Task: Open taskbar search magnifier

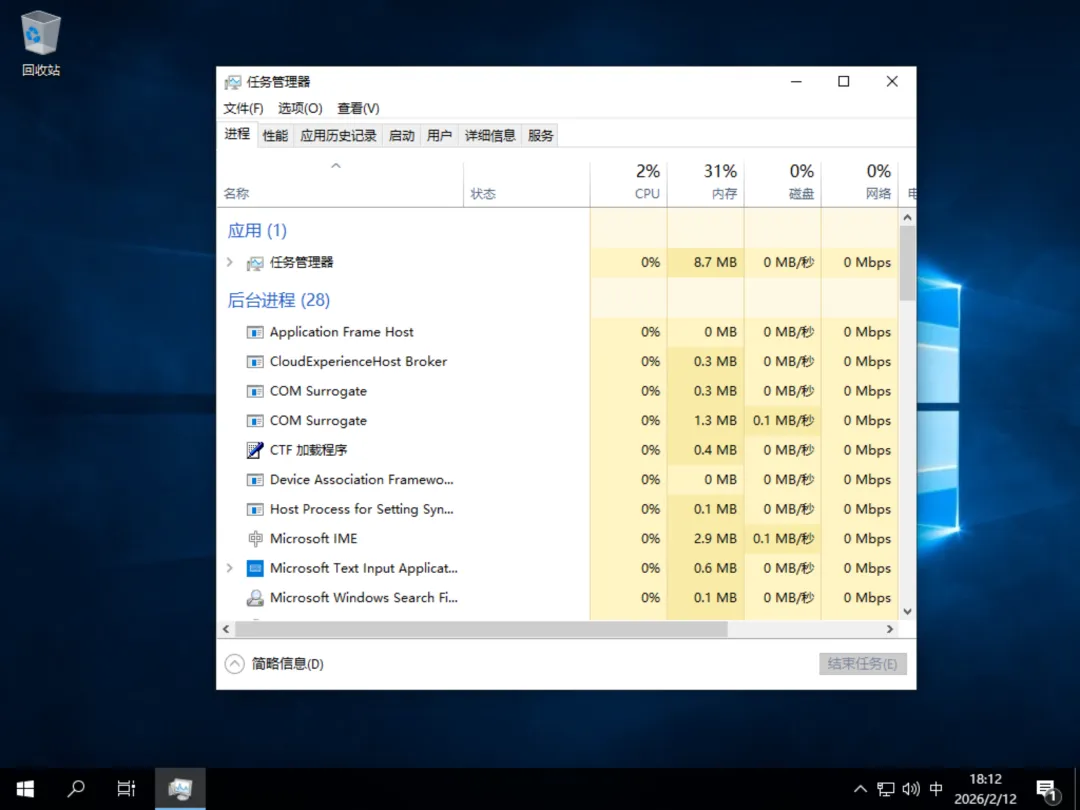Action: [x=76, y=789]
